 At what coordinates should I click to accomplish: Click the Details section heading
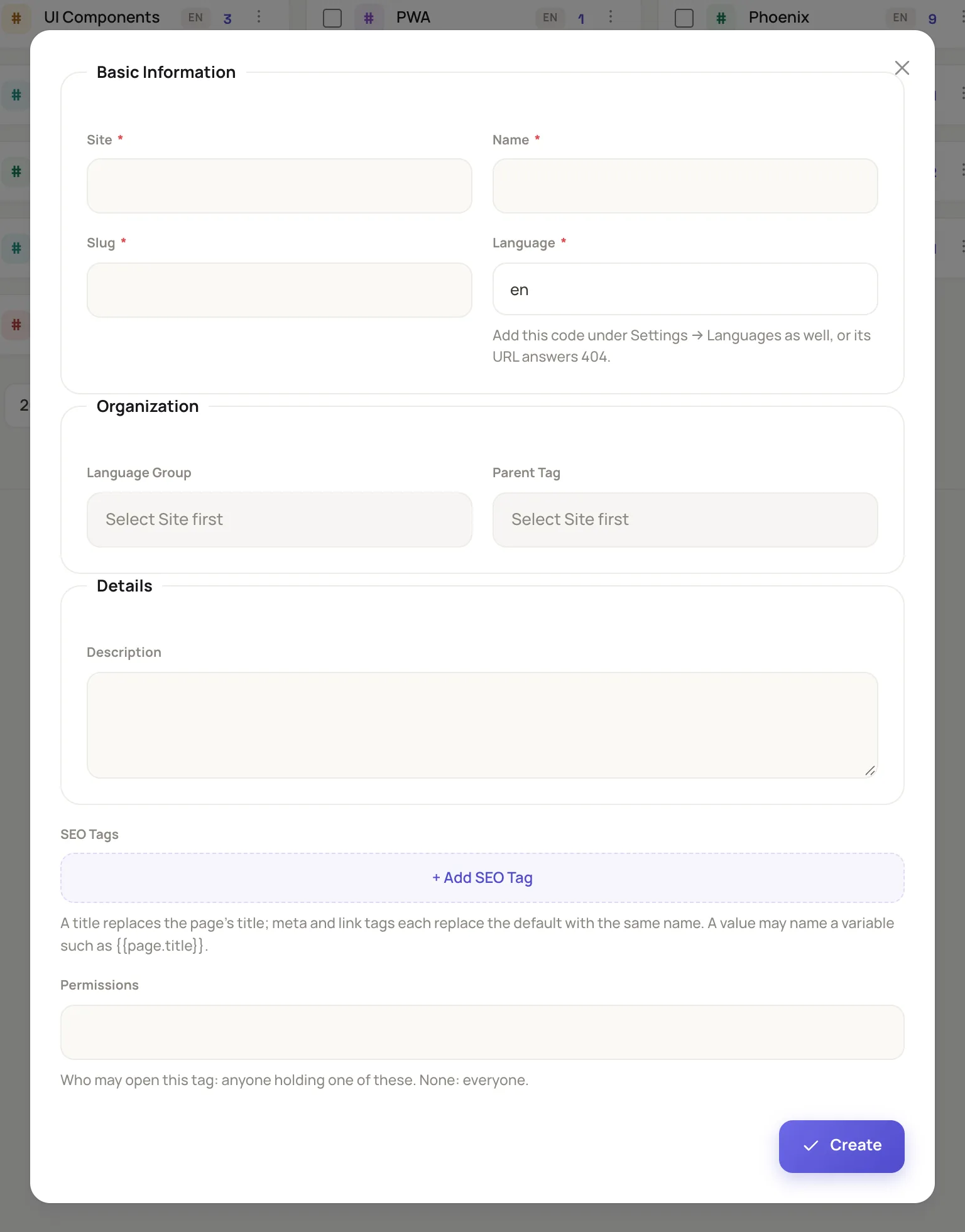[x=124, y=586]
